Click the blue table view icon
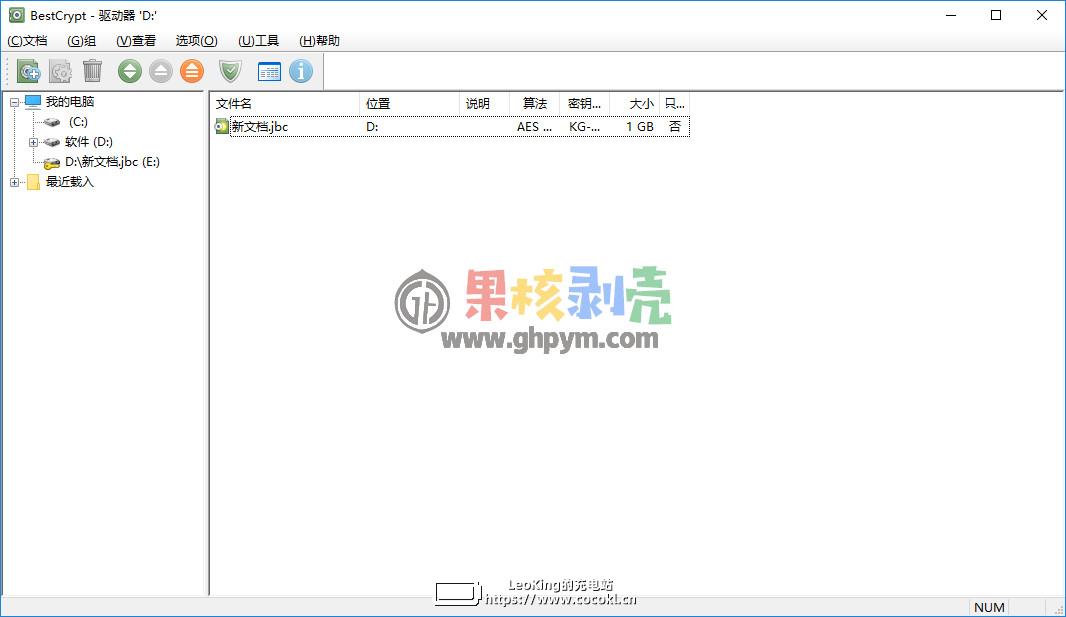1066x617 pixels. [269, 71]
